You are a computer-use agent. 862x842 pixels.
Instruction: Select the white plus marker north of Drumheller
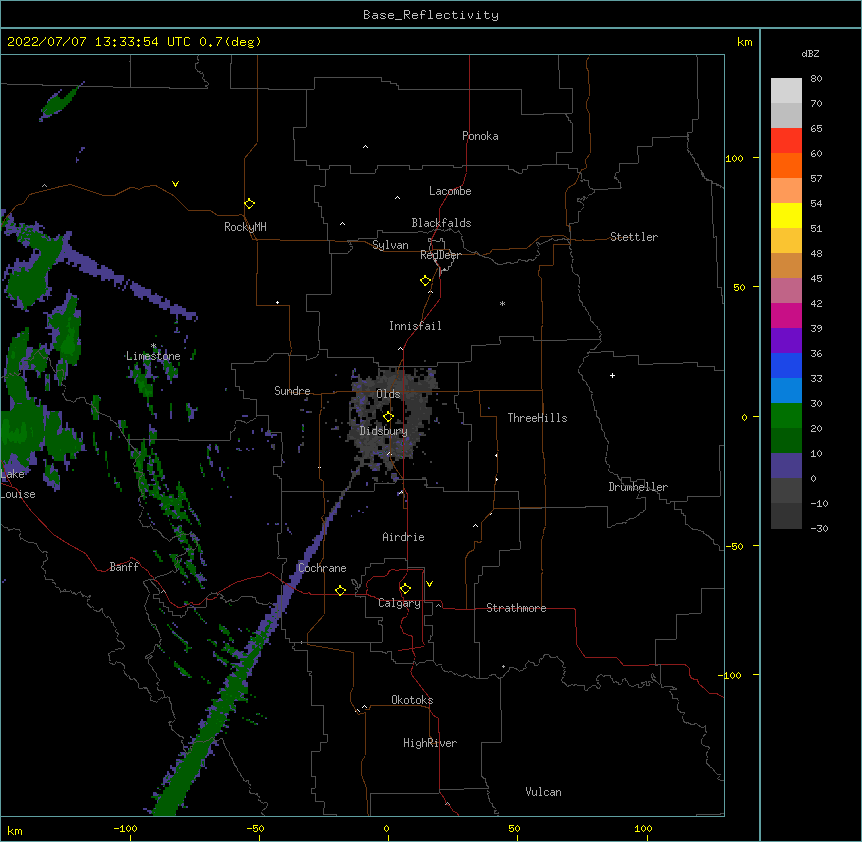click(612, 375)
